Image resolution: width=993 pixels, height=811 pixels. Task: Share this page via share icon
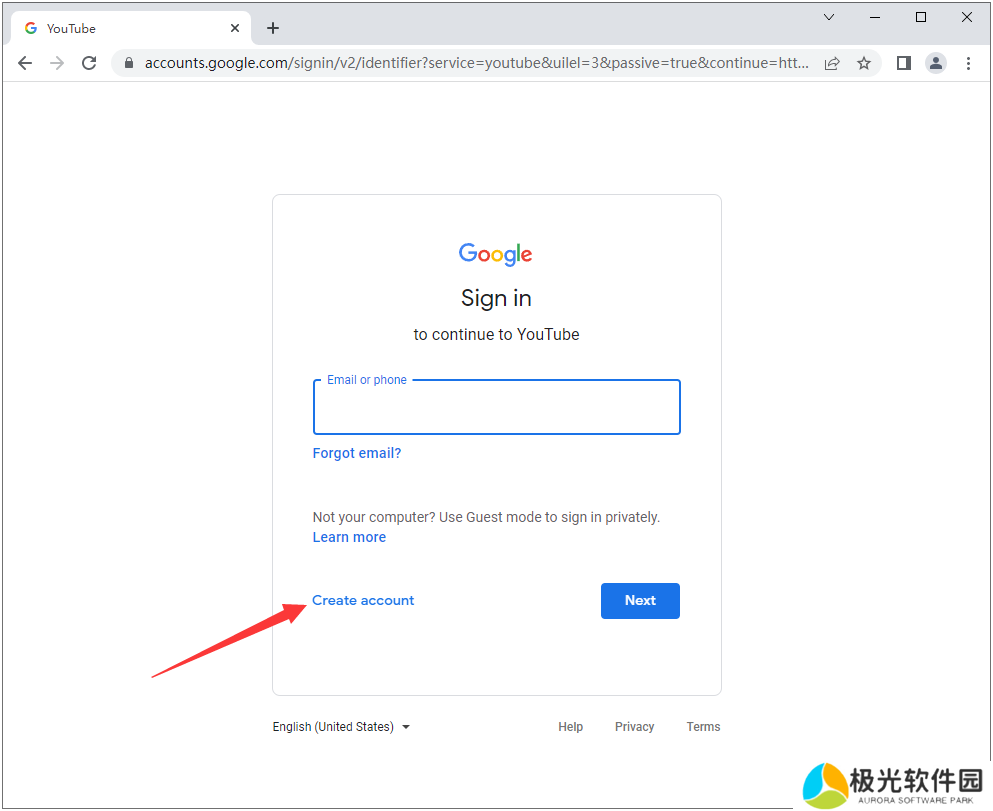click(832, 63)
